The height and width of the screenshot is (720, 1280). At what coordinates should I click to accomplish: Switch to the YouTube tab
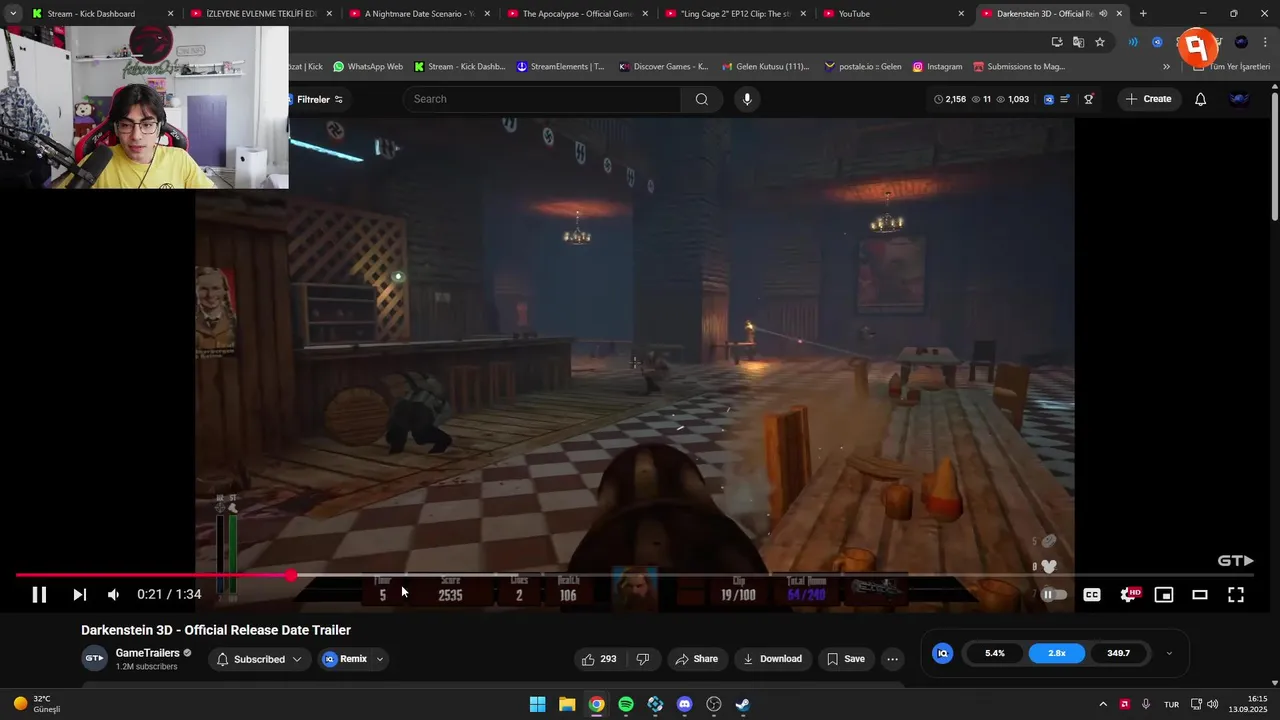coord(892,14)
